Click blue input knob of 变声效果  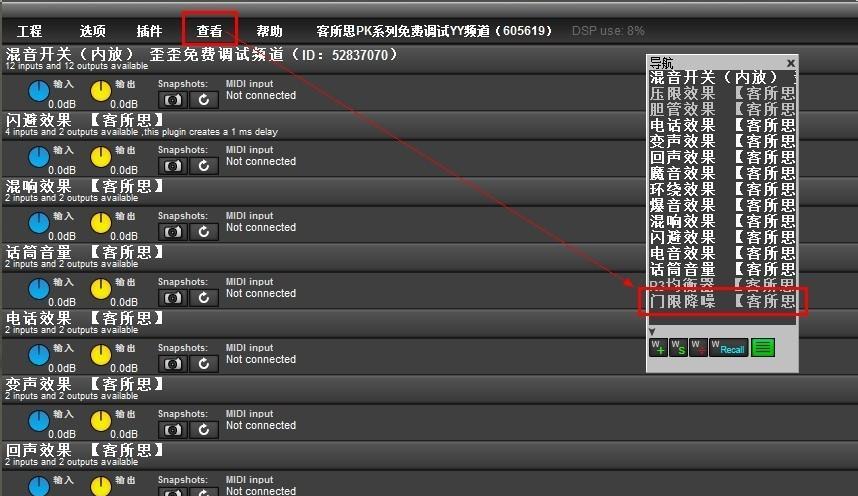[x=38, y=421]
